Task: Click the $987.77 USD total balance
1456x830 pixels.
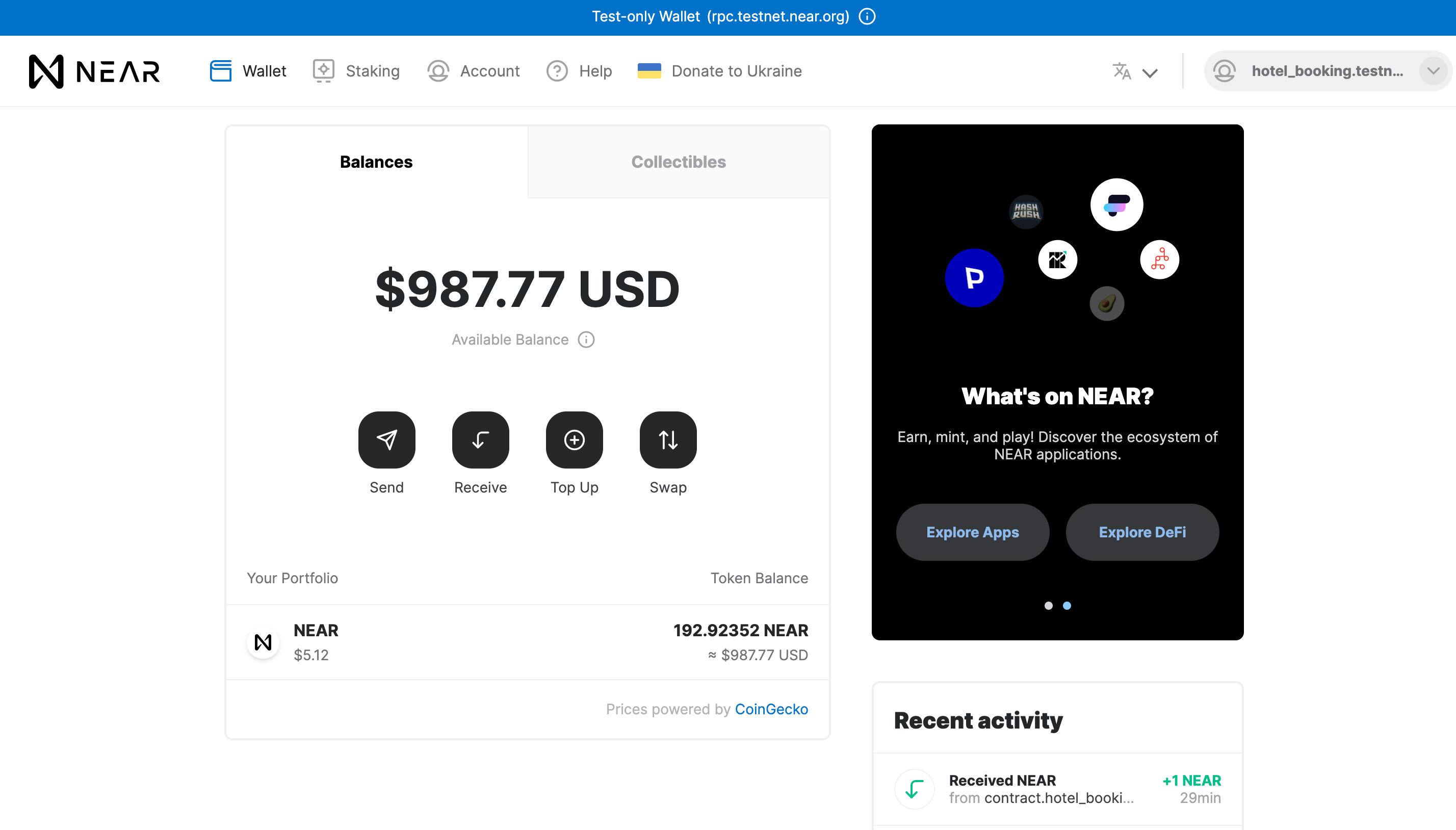Action: coord(527,289)
